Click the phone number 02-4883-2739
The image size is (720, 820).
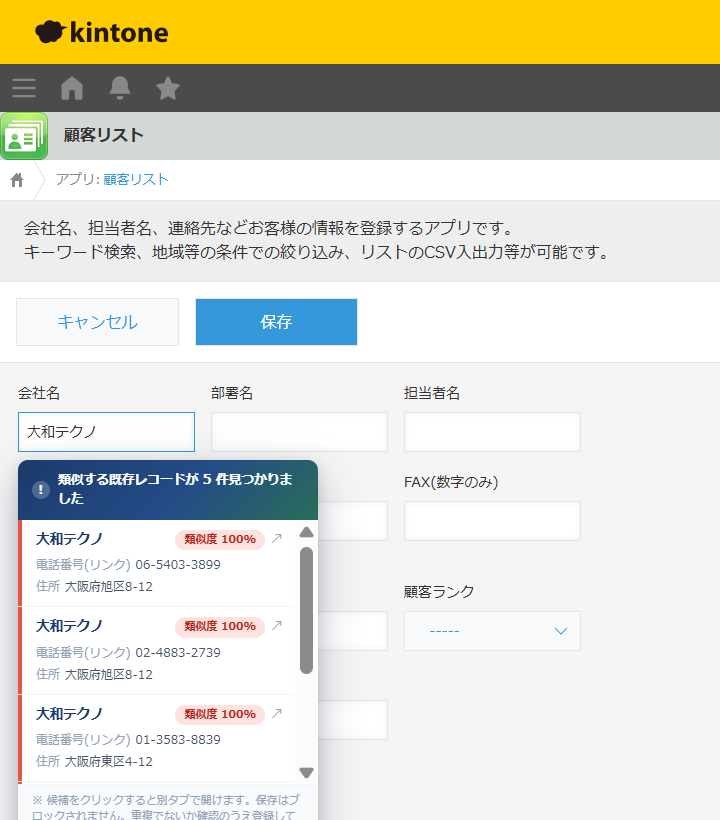pos(178,653)
